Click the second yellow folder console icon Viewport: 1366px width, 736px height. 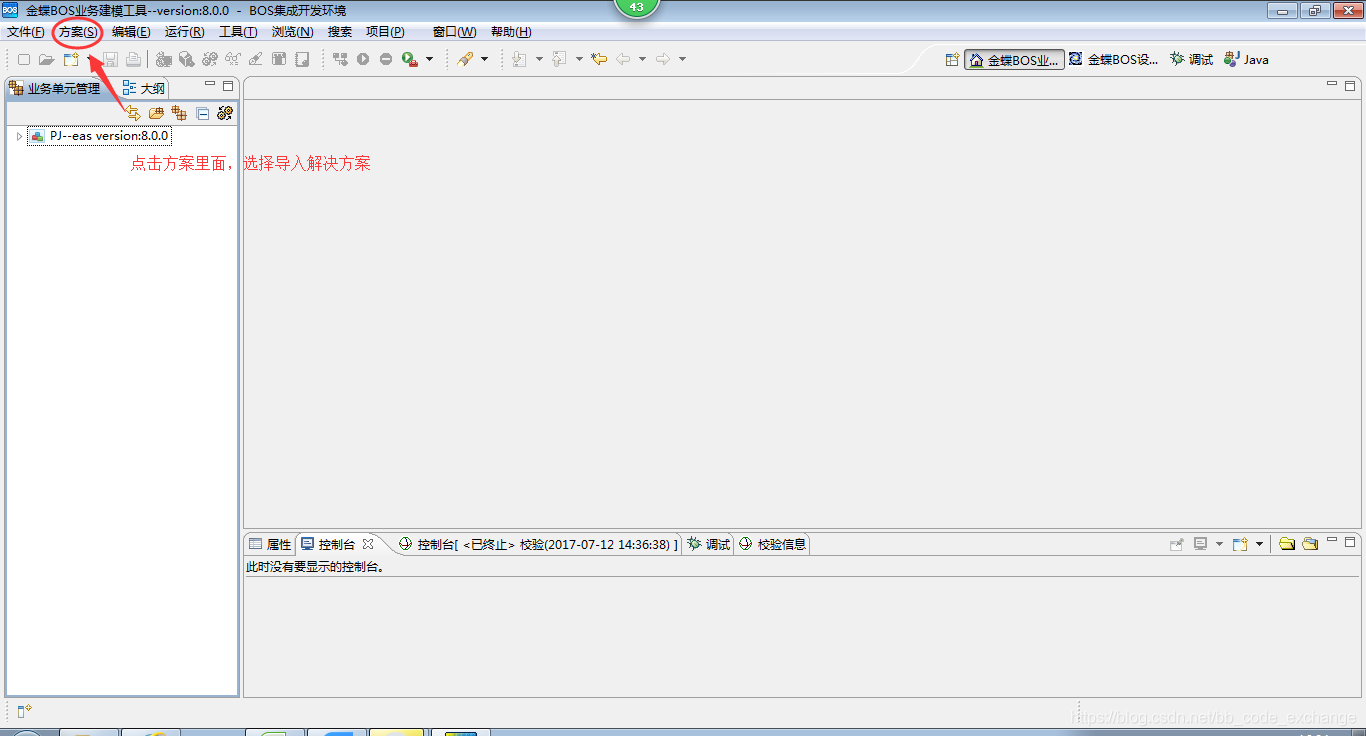tap(1310, 544)
